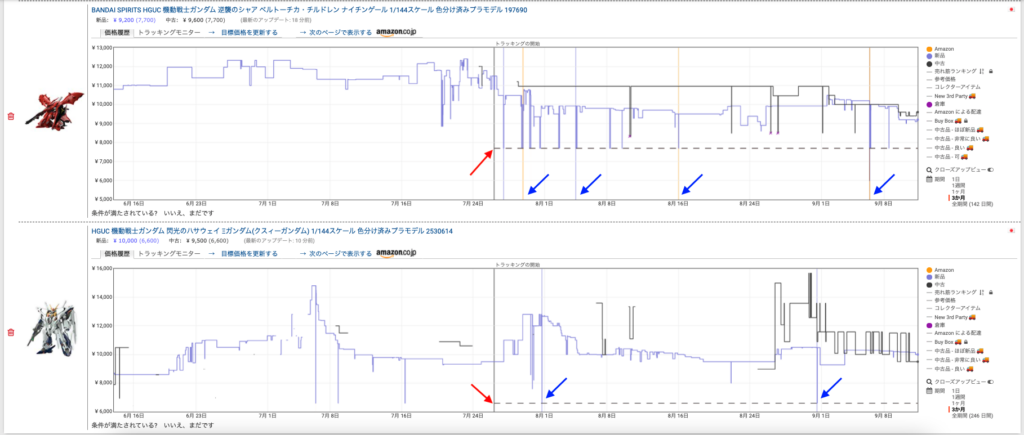The height and width of the screenshot is (435, 1024).
Task: Toggle 中古品 - ほぼ新品 in Nightingale legend
Action: coord(955,130)
